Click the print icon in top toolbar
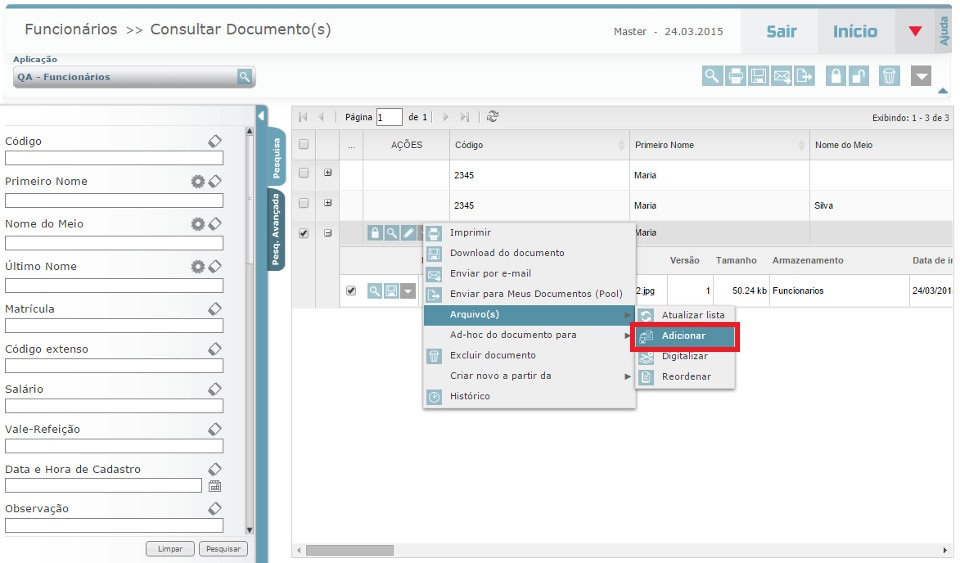 [735, 76]
